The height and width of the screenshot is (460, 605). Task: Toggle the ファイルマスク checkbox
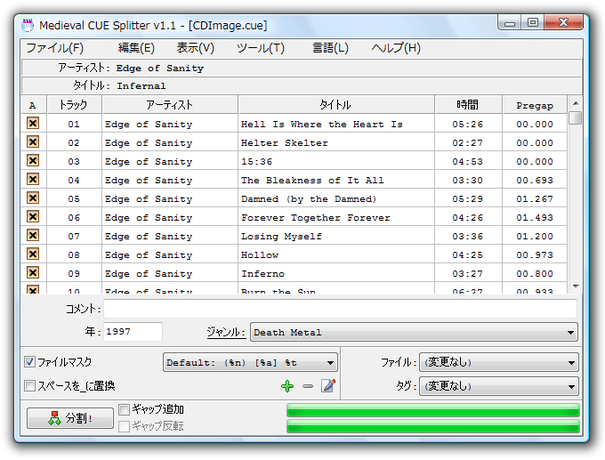pyautogui.click(x=30, y=362)
